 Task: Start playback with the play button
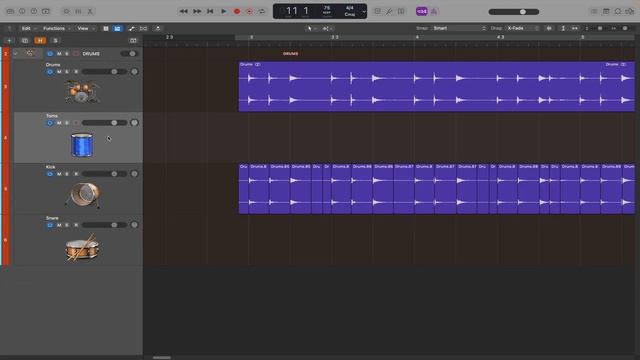[224, 11]
